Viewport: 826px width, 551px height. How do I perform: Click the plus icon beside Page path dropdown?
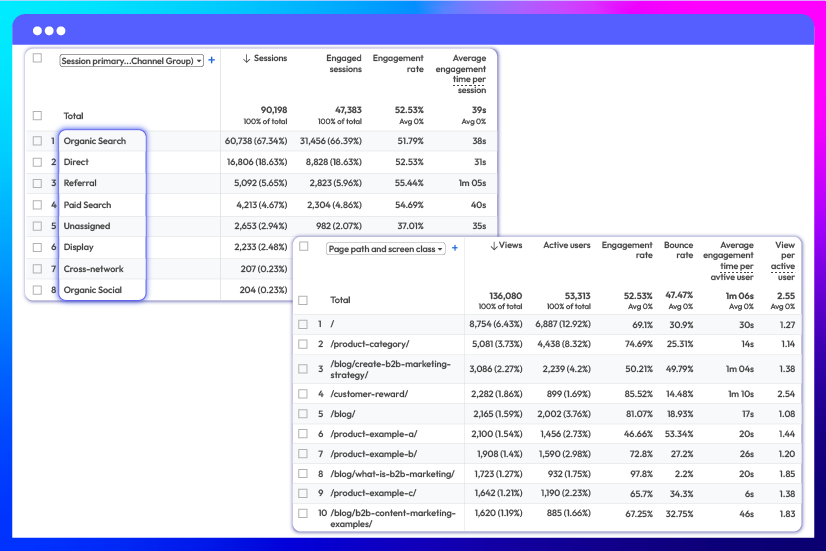tap(455, 248)
